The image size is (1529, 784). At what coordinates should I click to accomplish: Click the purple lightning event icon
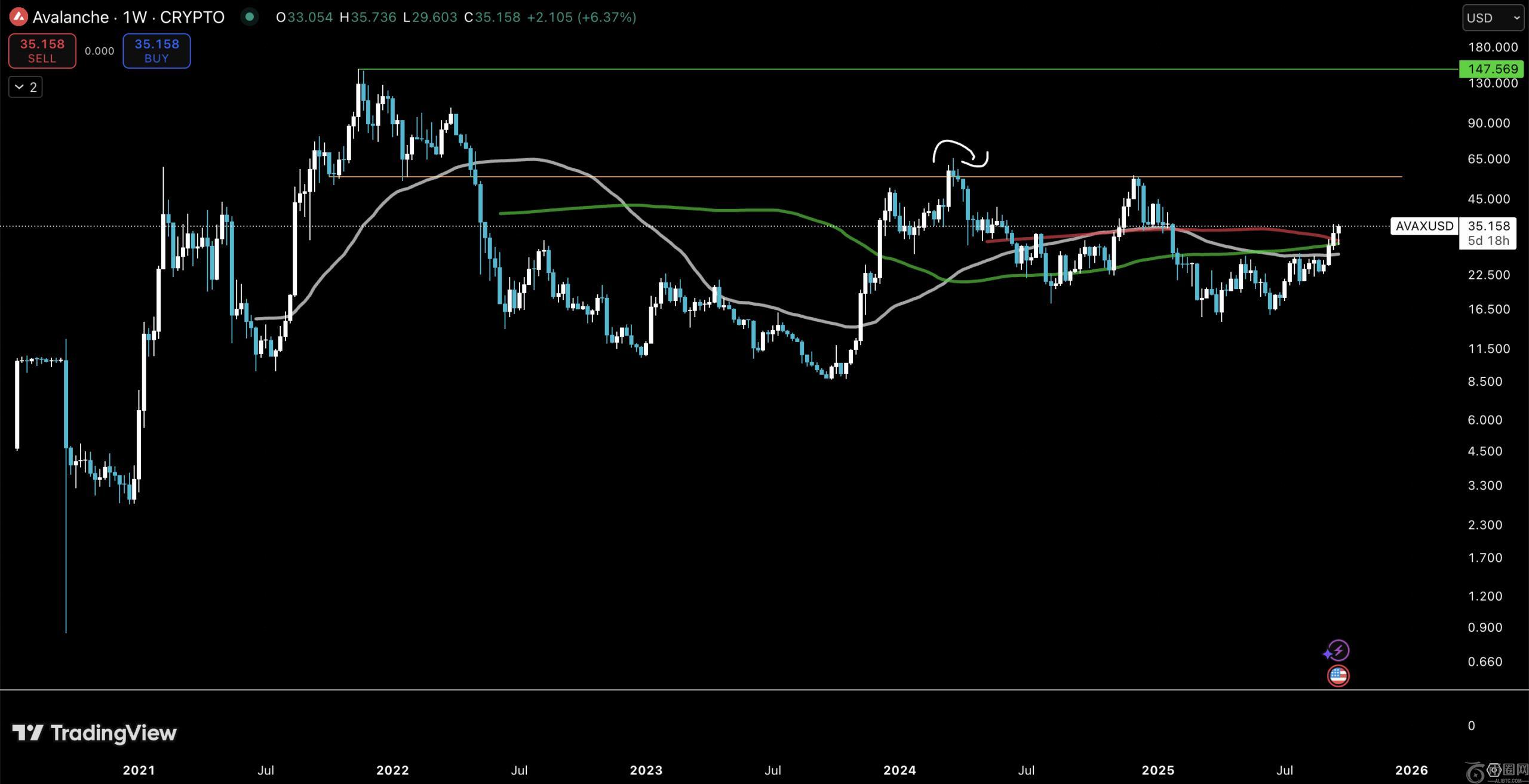tap(1338, 650)
